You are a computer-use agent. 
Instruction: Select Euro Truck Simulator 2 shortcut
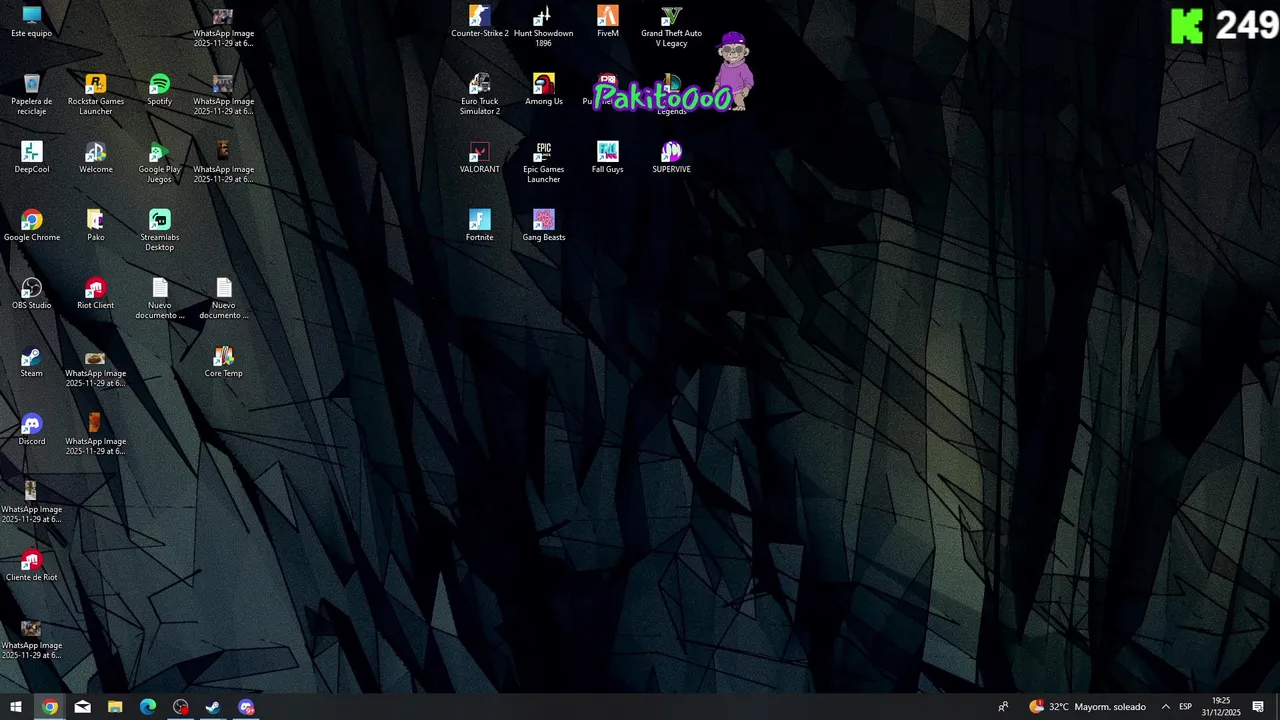pyautogui.click(x=480, y=94)
